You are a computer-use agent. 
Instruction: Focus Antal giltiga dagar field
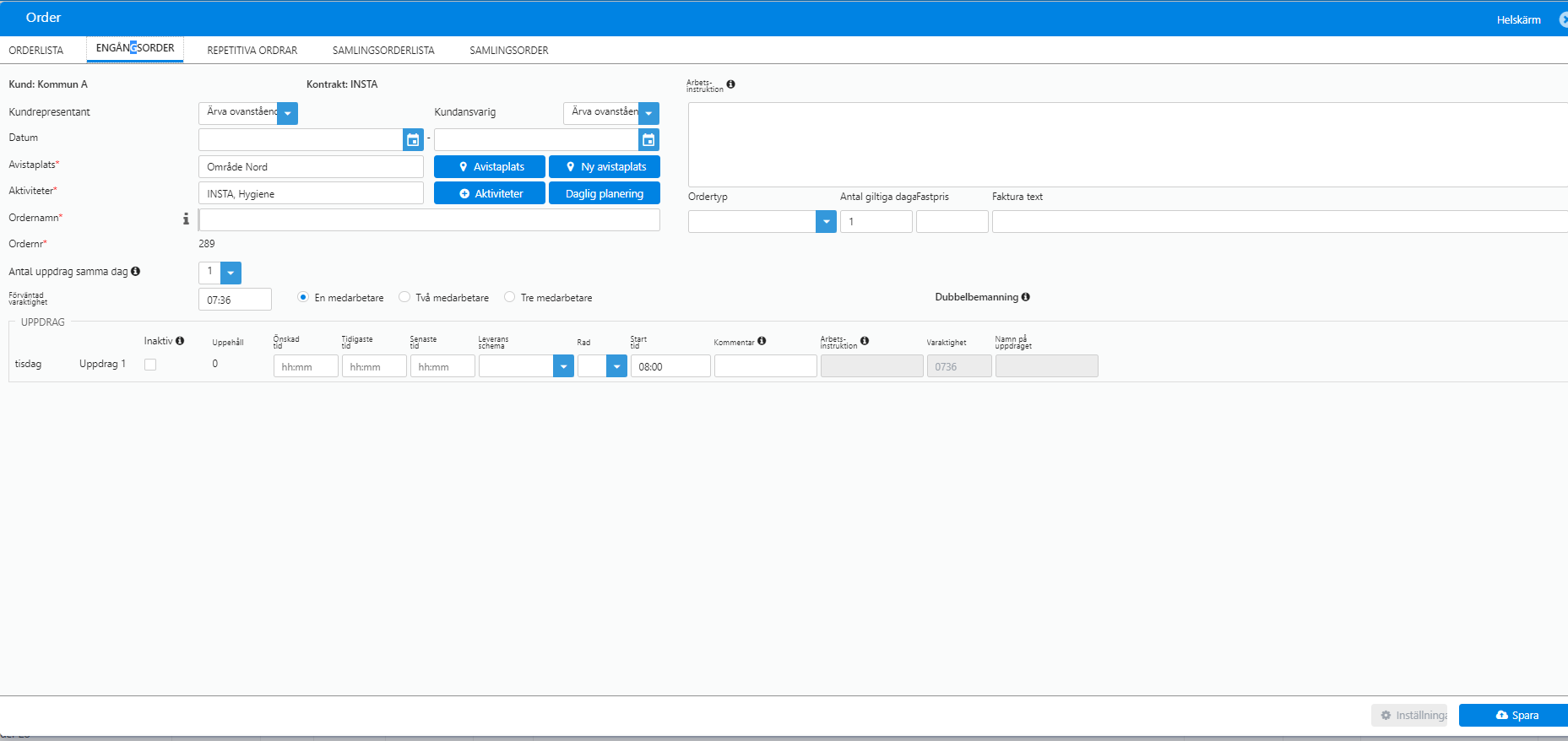point(876,222)
